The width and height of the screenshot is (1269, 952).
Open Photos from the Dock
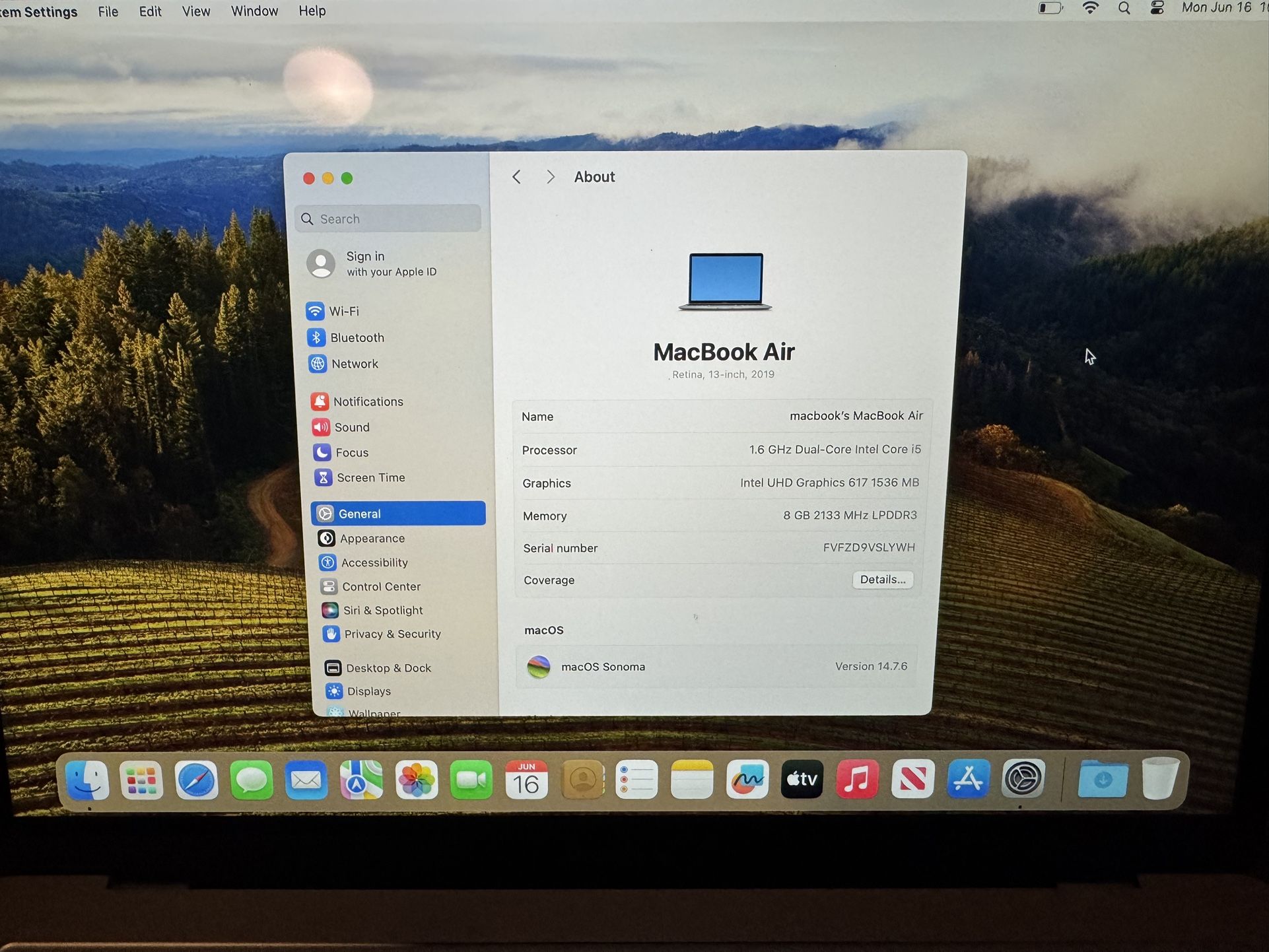416,780
